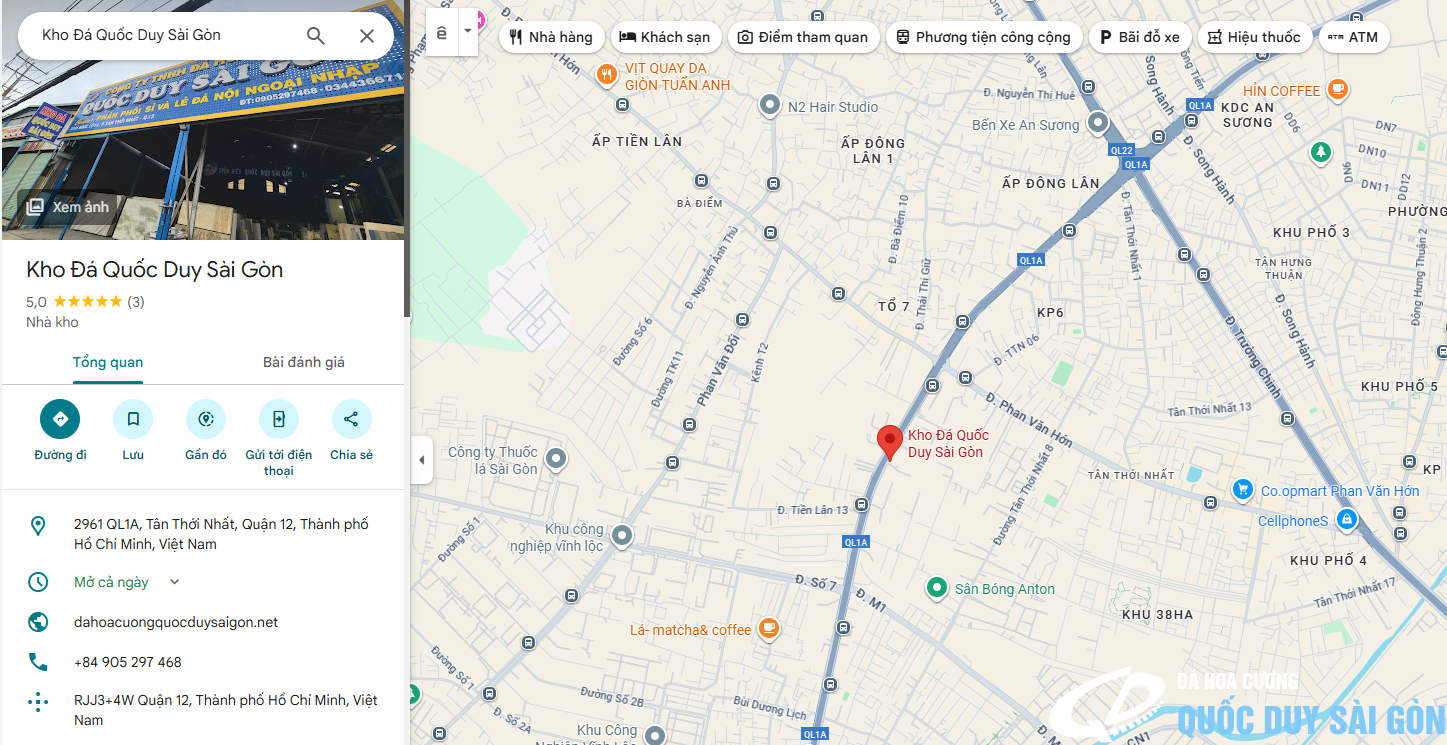Click the Chia sẻ share icon

point(351,419)
